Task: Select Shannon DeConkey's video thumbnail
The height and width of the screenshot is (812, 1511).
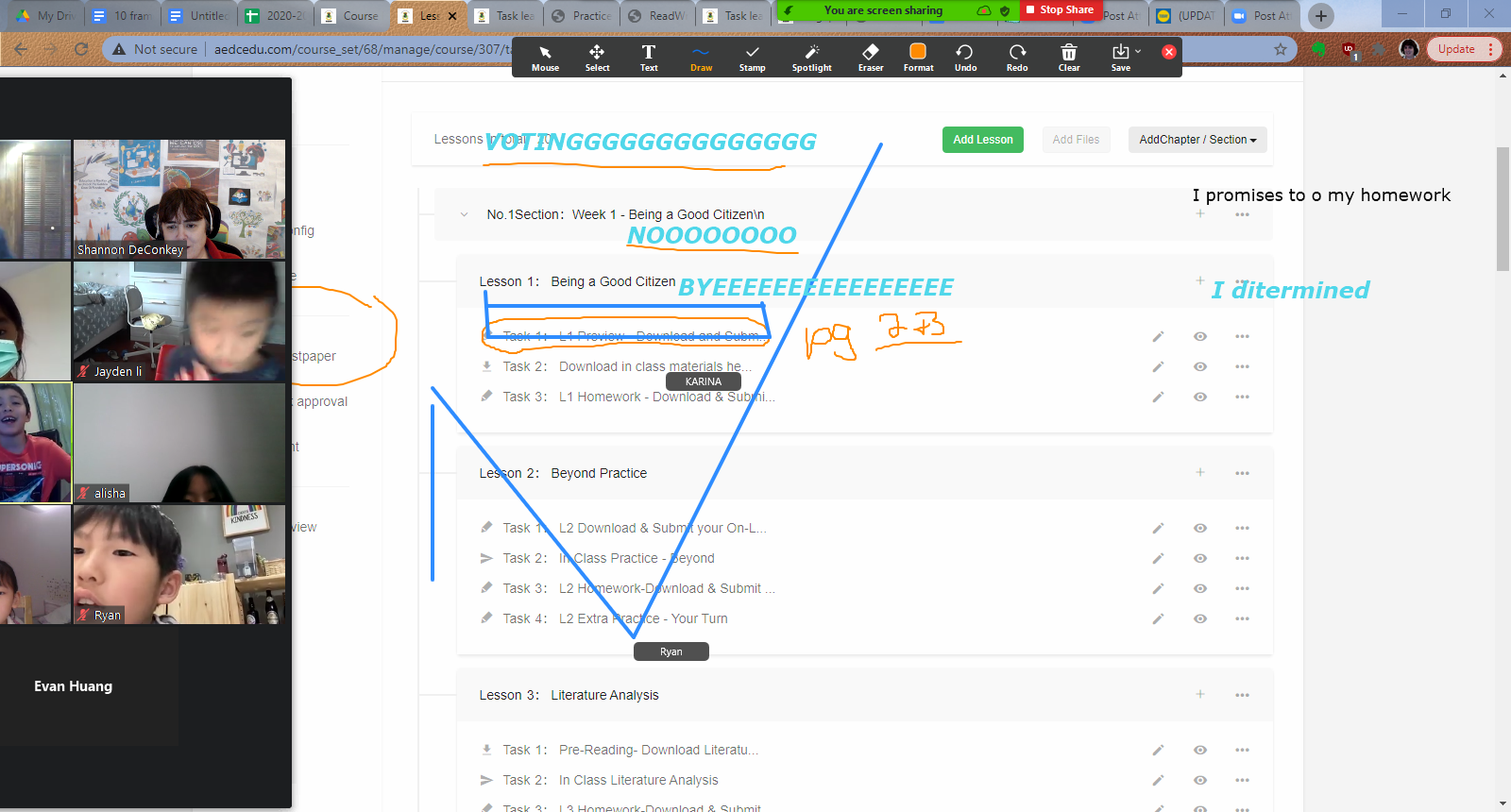Action: [179, 199]
